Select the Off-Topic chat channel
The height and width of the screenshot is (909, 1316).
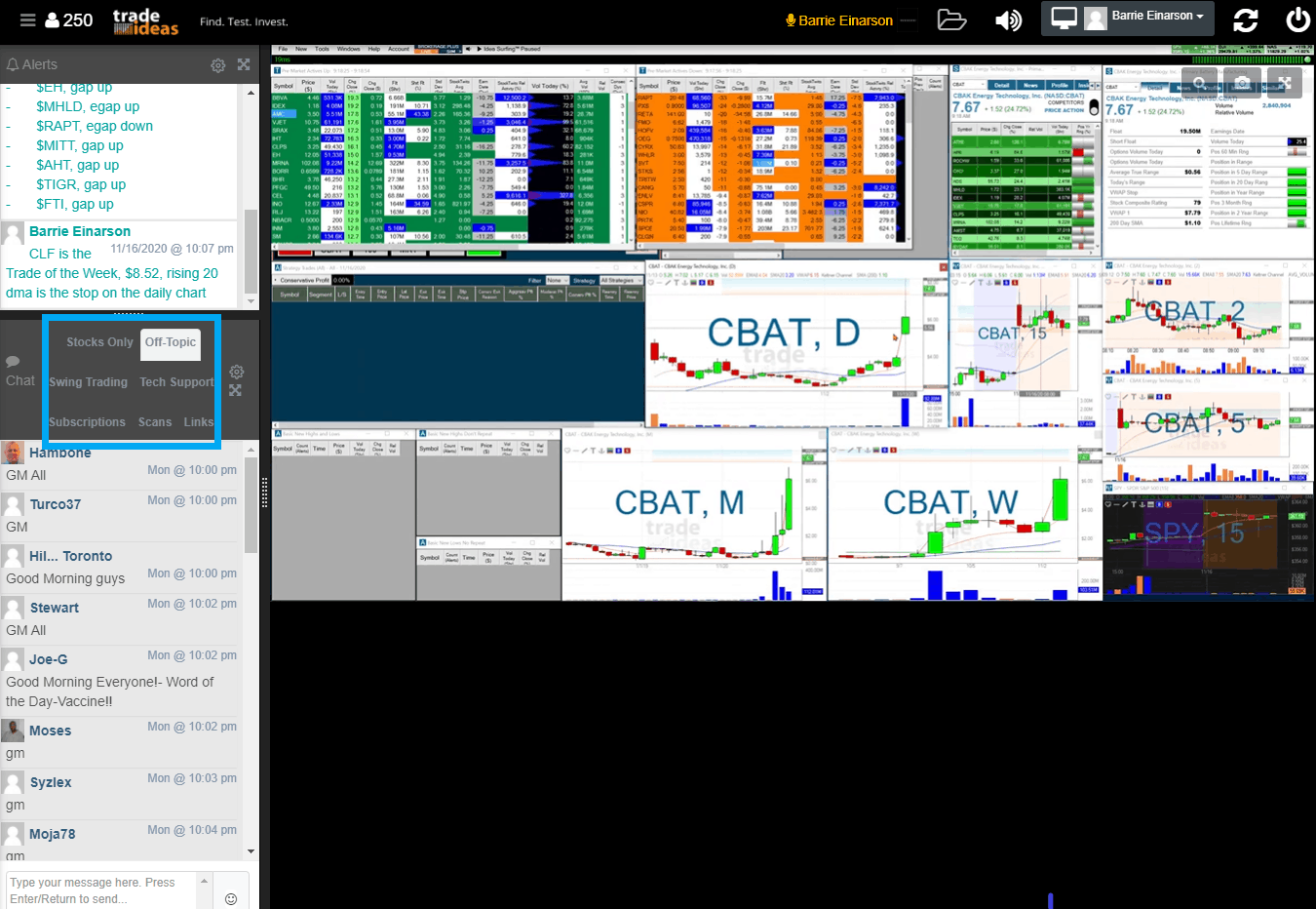[x=171, y=342]
